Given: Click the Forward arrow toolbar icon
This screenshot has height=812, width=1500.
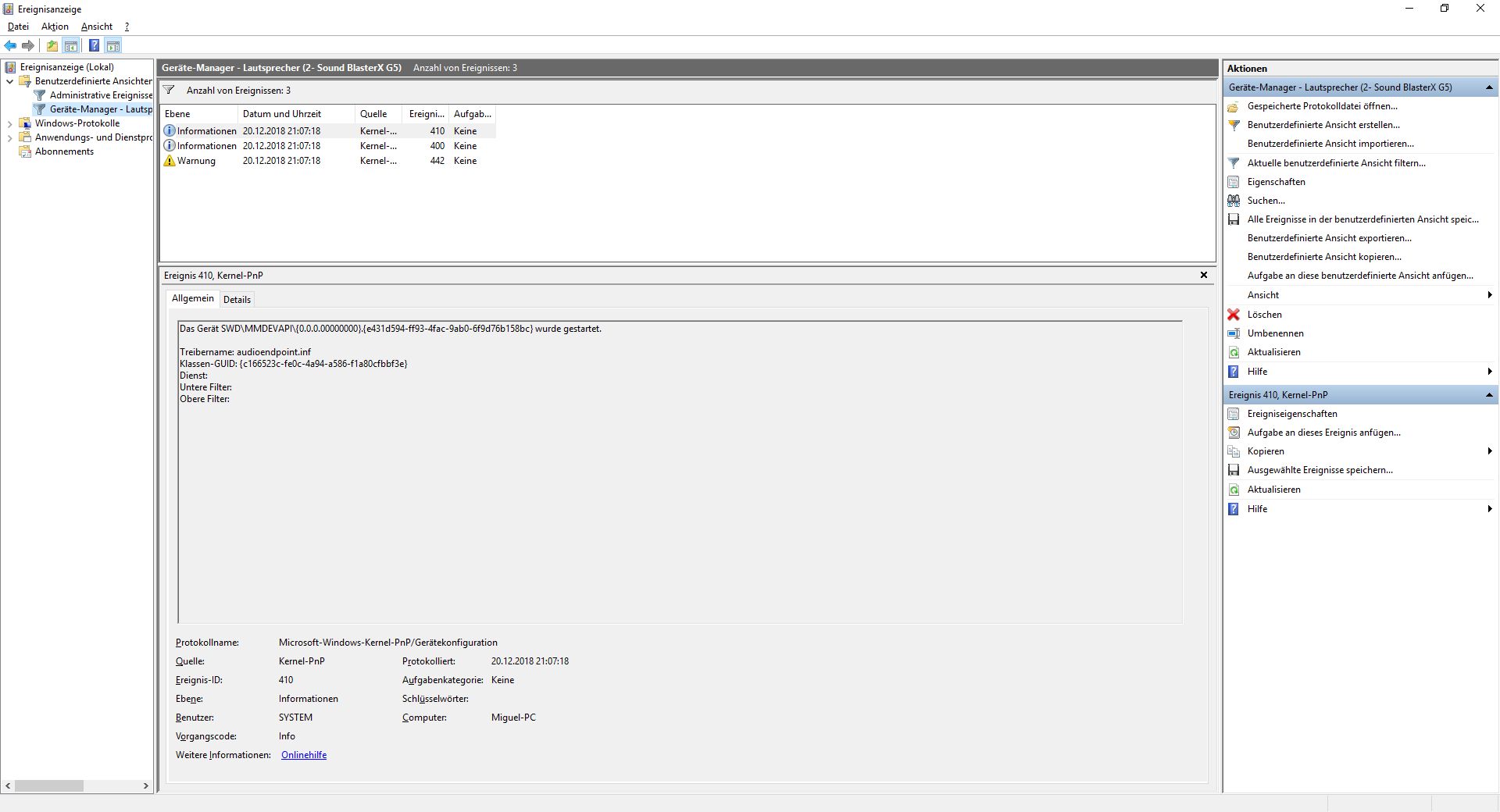Looking at the screenshot, I should [x=28, y=45].
